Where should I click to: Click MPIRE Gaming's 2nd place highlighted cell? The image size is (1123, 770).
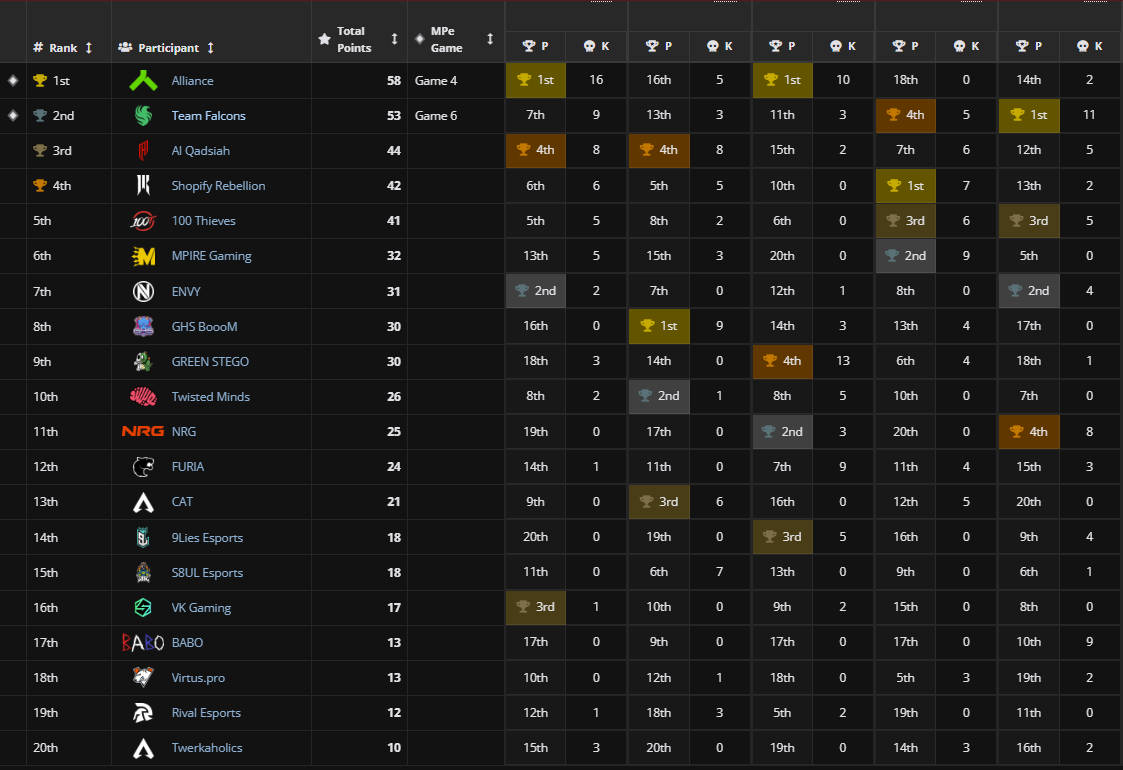[905, 256]
